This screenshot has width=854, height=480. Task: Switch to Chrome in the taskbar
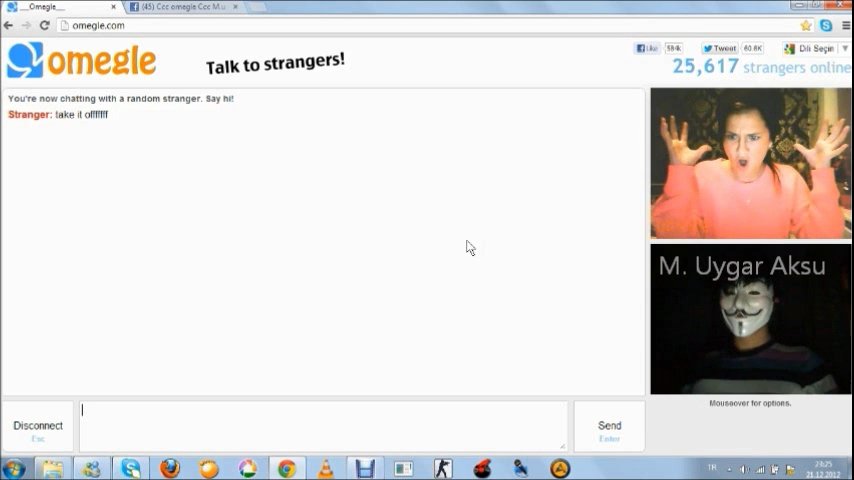pos(287,469)
